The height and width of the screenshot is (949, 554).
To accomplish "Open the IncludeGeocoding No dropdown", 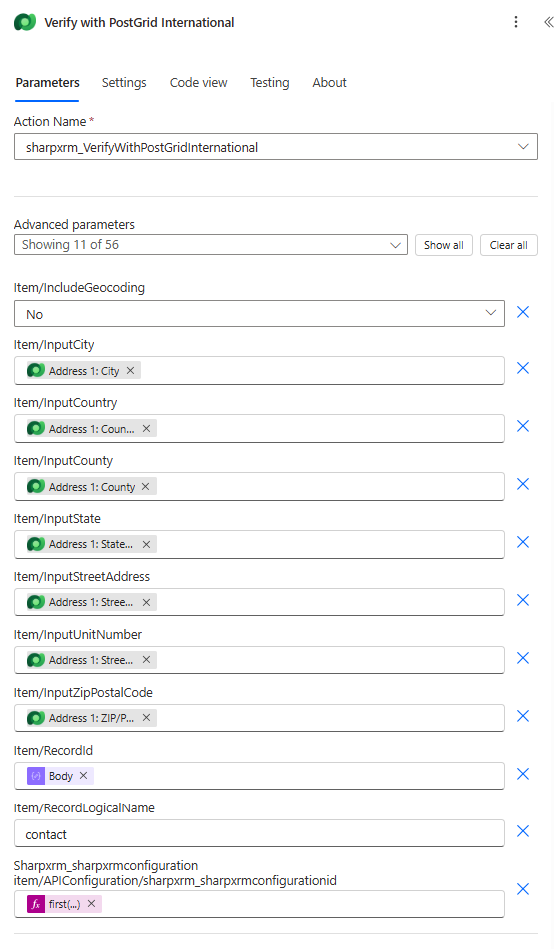I will click(x=259, y=314).
